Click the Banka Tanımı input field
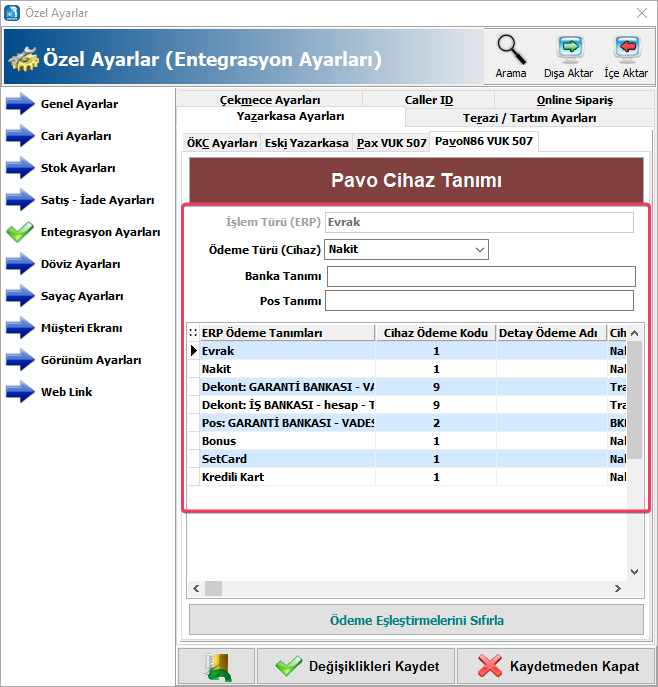 point(481,276)
